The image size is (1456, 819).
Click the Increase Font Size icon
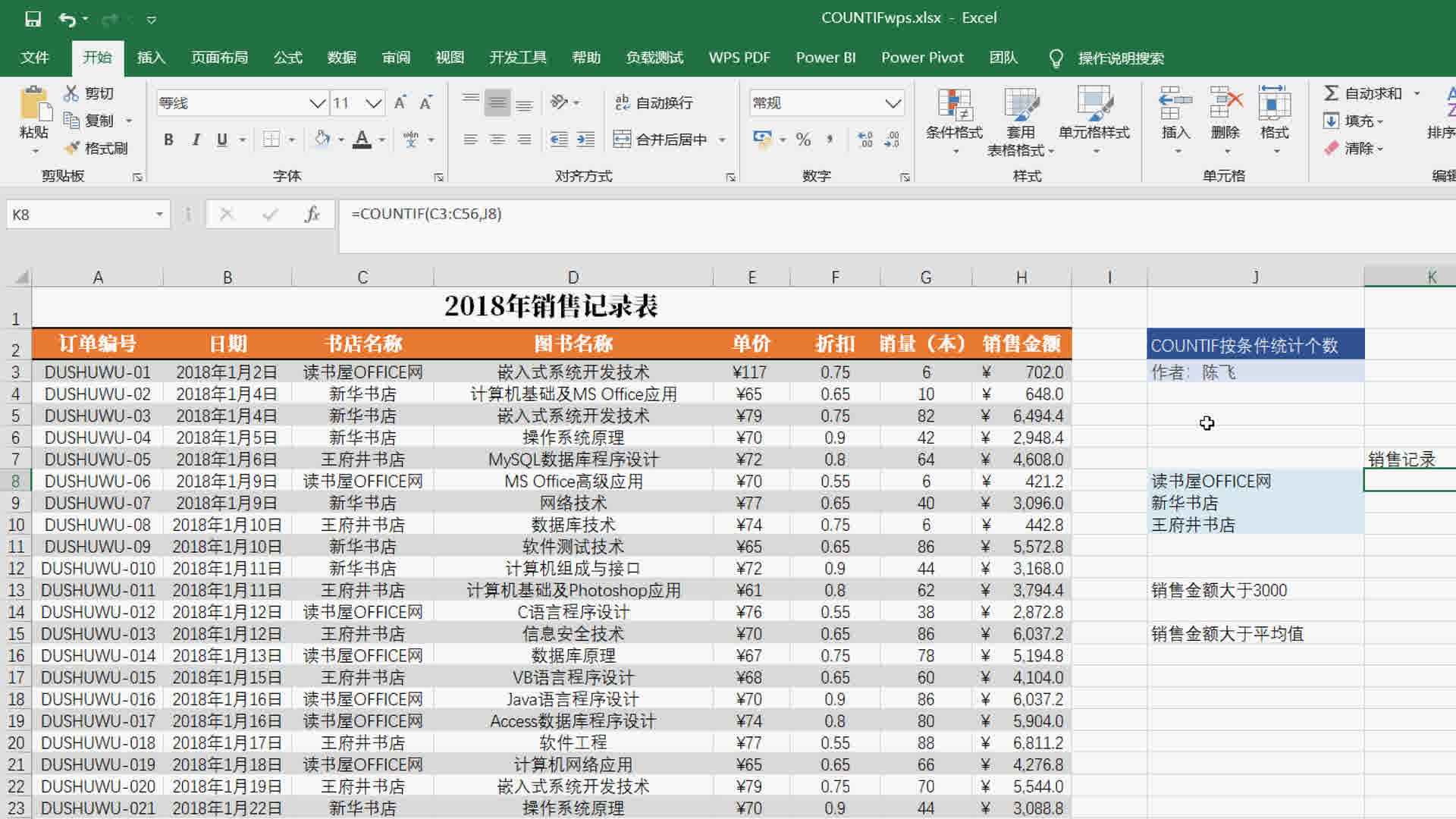(x=400, y=102)
